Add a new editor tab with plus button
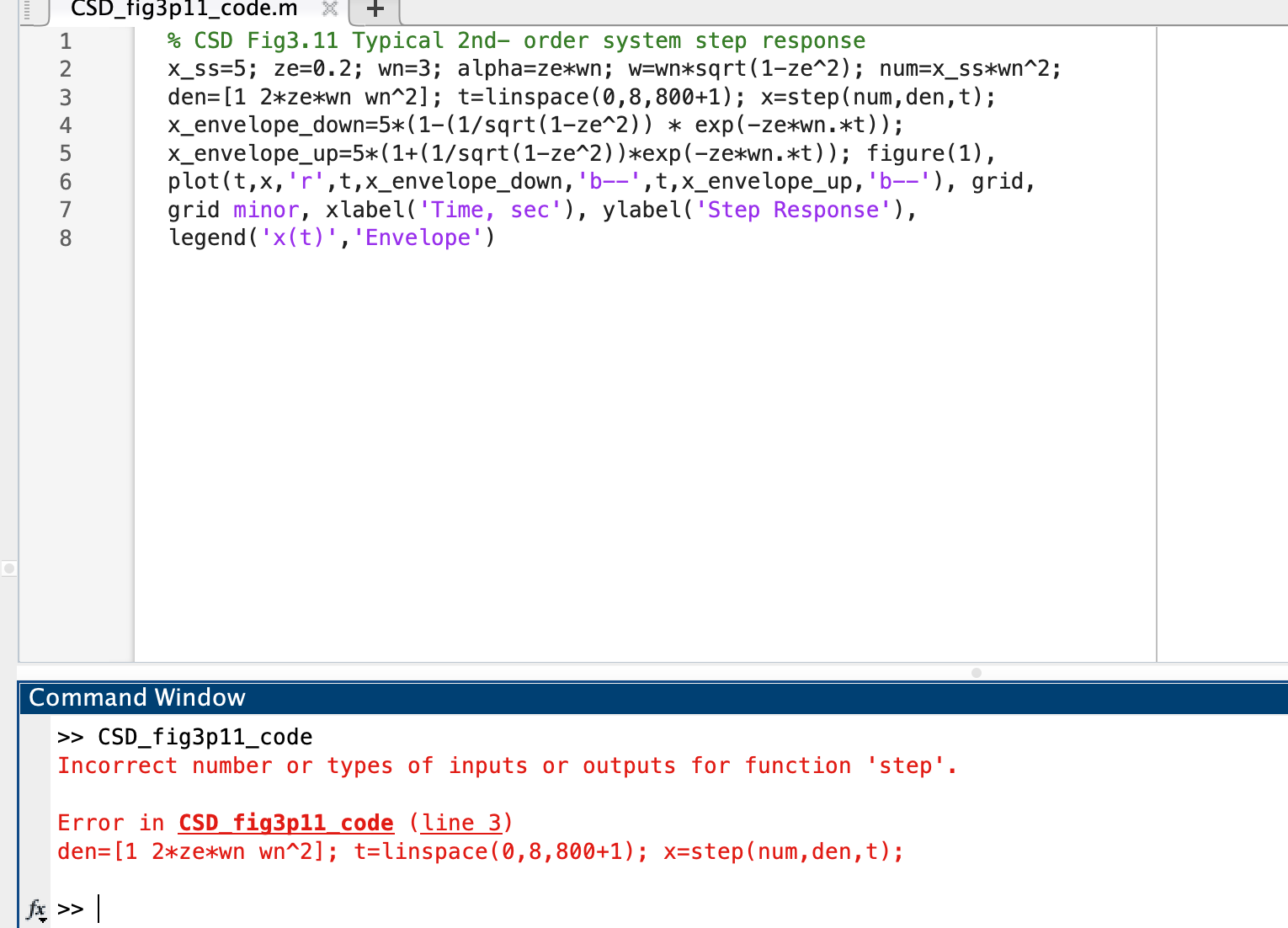This screenshot has width=1288, height=928. (375, 10)
